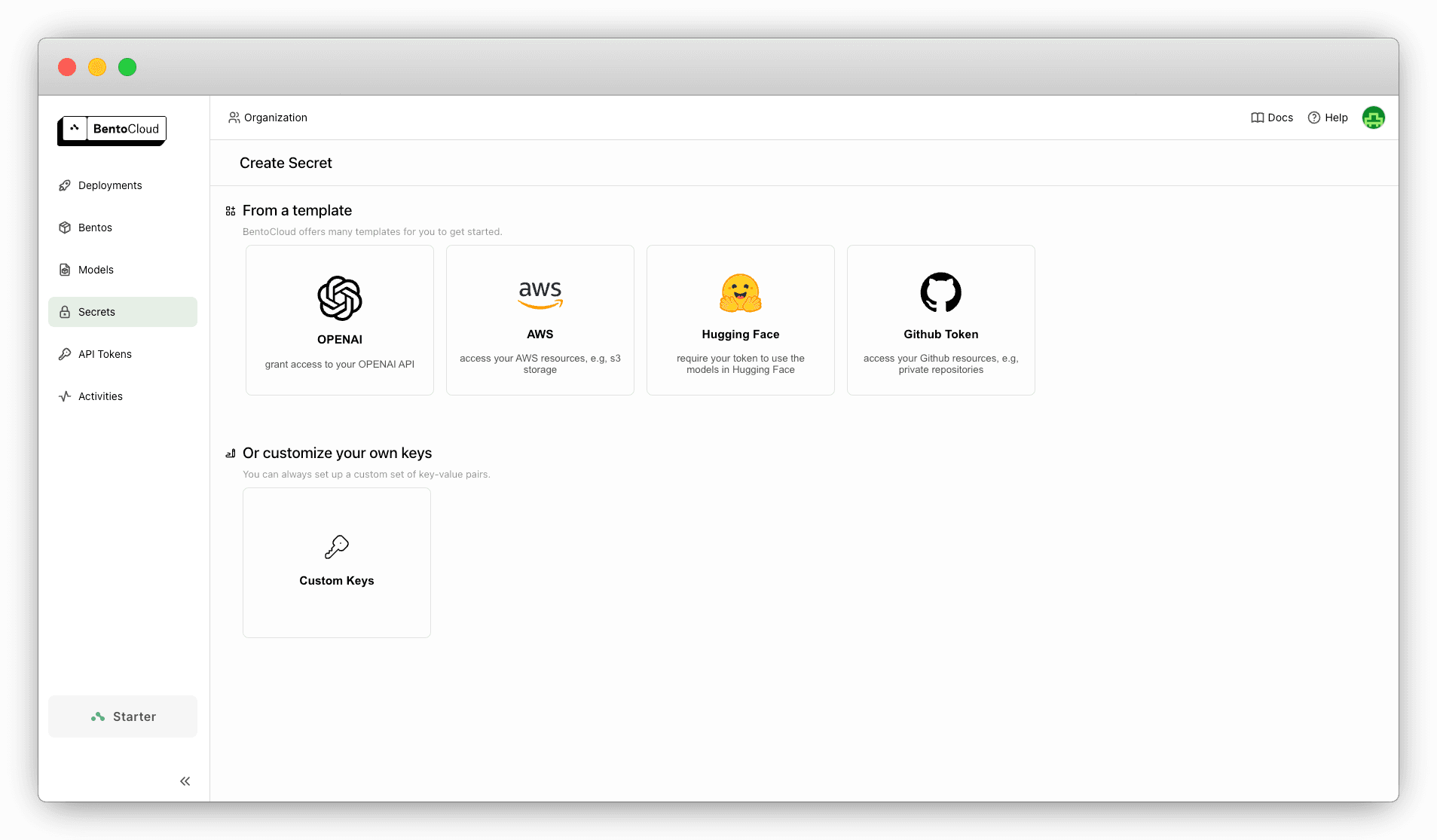Click the OpenAI logo icon

pyautogui.click(x=340, y=298)
